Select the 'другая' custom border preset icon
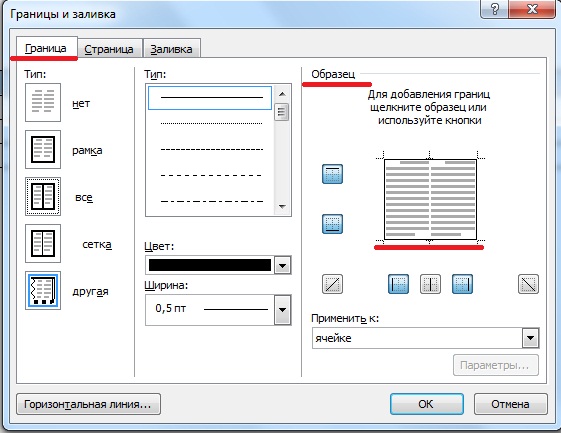This screenshot has width=561, height=433. [43, 290]
